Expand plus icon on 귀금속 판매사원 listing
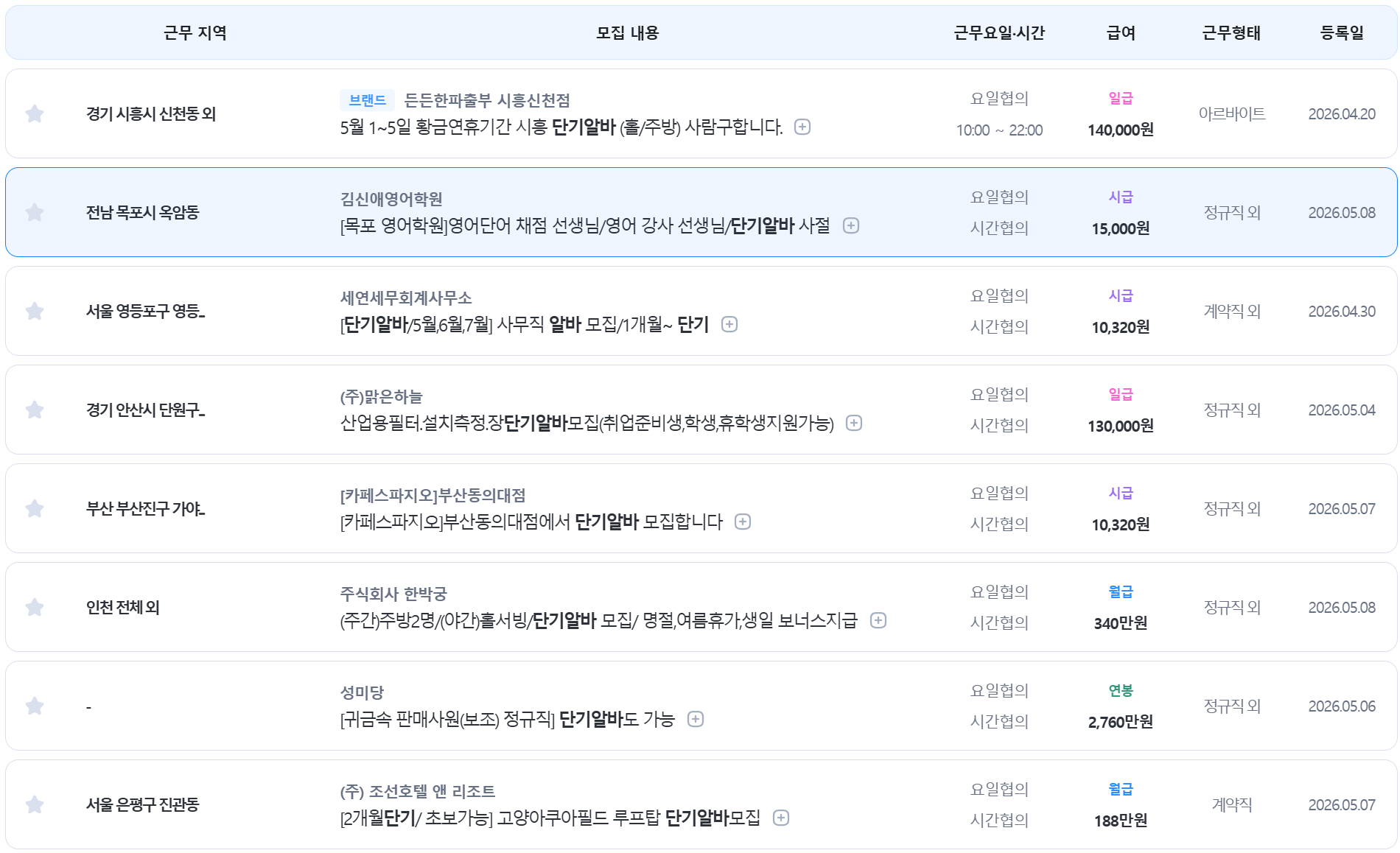Screen dimensions: 1400x853 pyautogui.click(x=696, y=719)
